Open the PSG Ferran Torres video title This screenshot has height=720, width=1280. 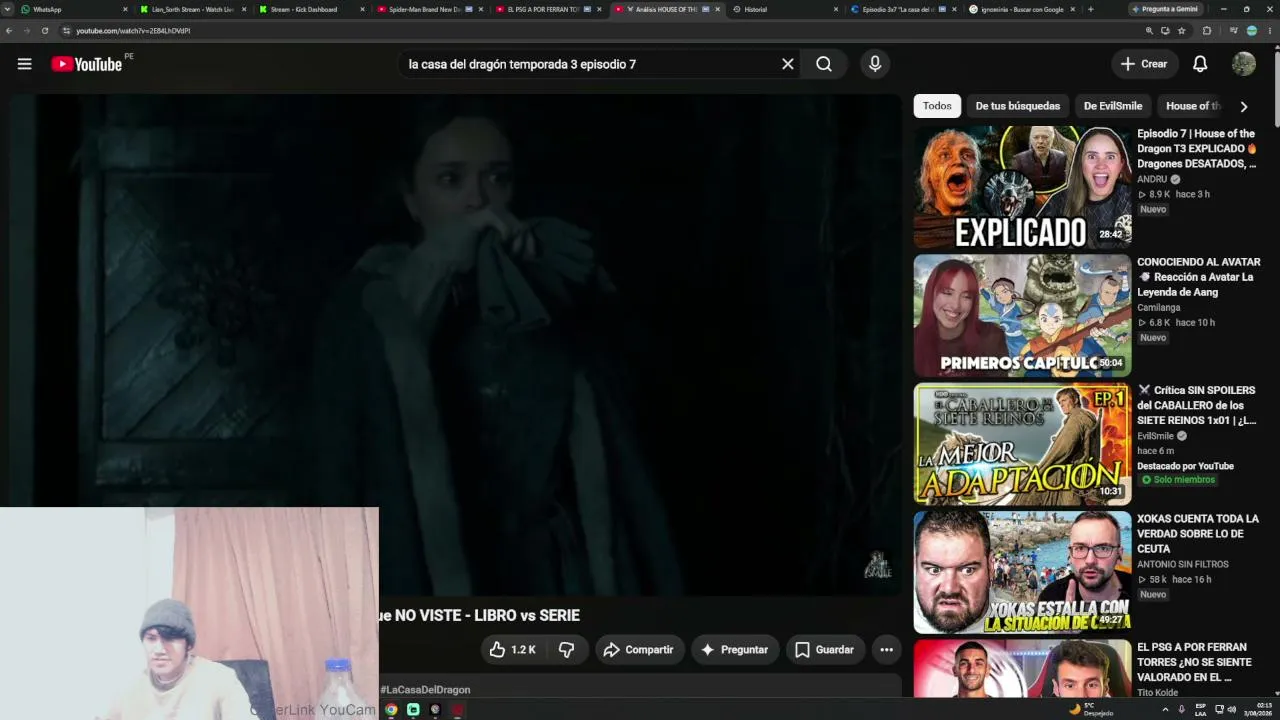1194,662
